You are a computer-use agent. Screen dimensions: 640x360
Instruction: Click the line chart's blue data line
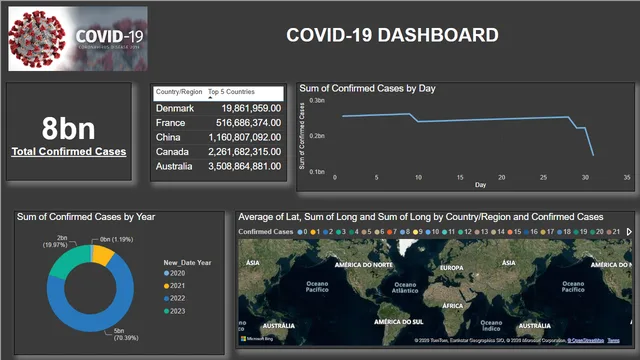490,119
